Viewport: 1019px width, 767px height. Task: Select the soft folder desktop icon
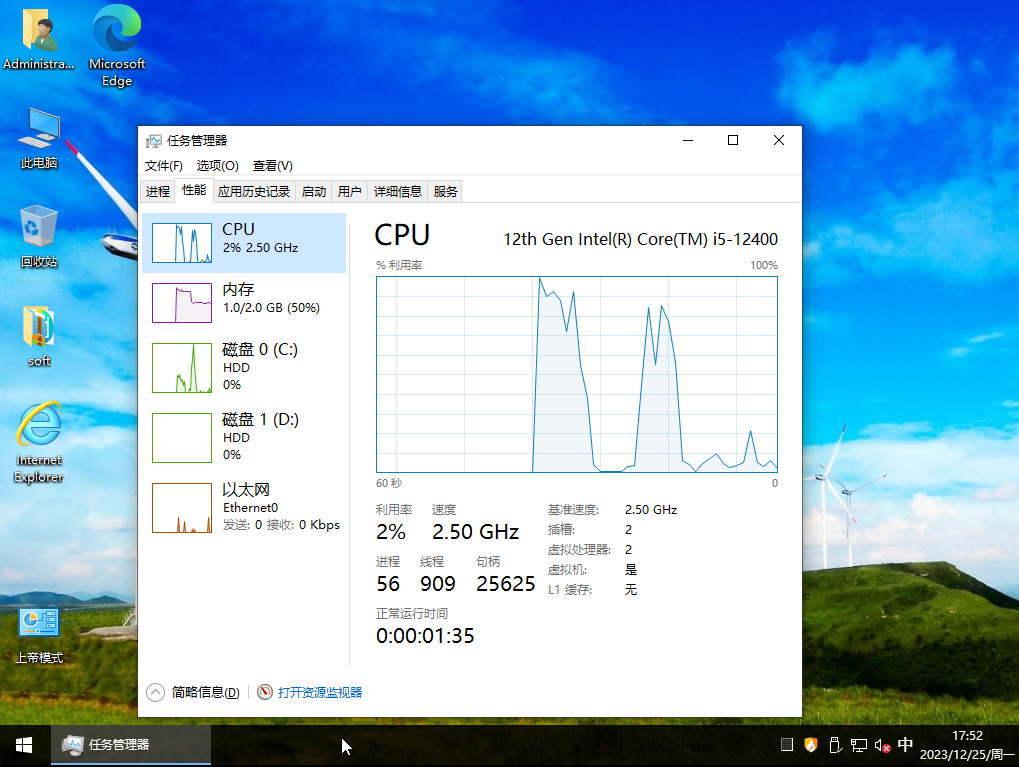coord(39,336)
